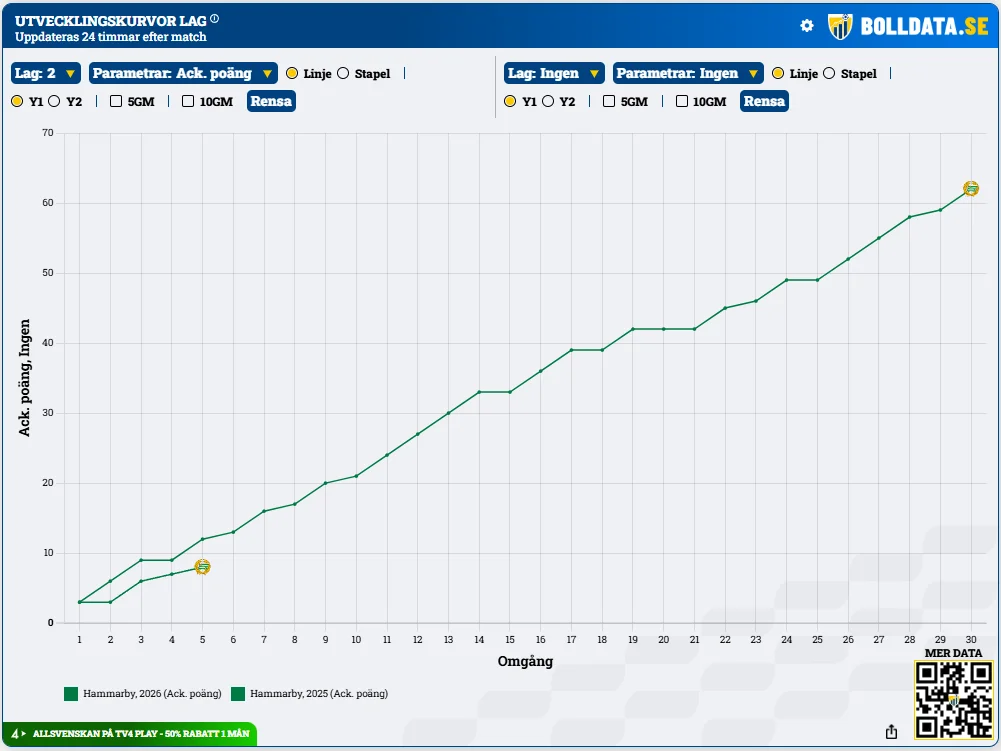1001x751 pixels.
Task: Expand the TV4 Play banner arrow
Action: (x=22, y=734)
